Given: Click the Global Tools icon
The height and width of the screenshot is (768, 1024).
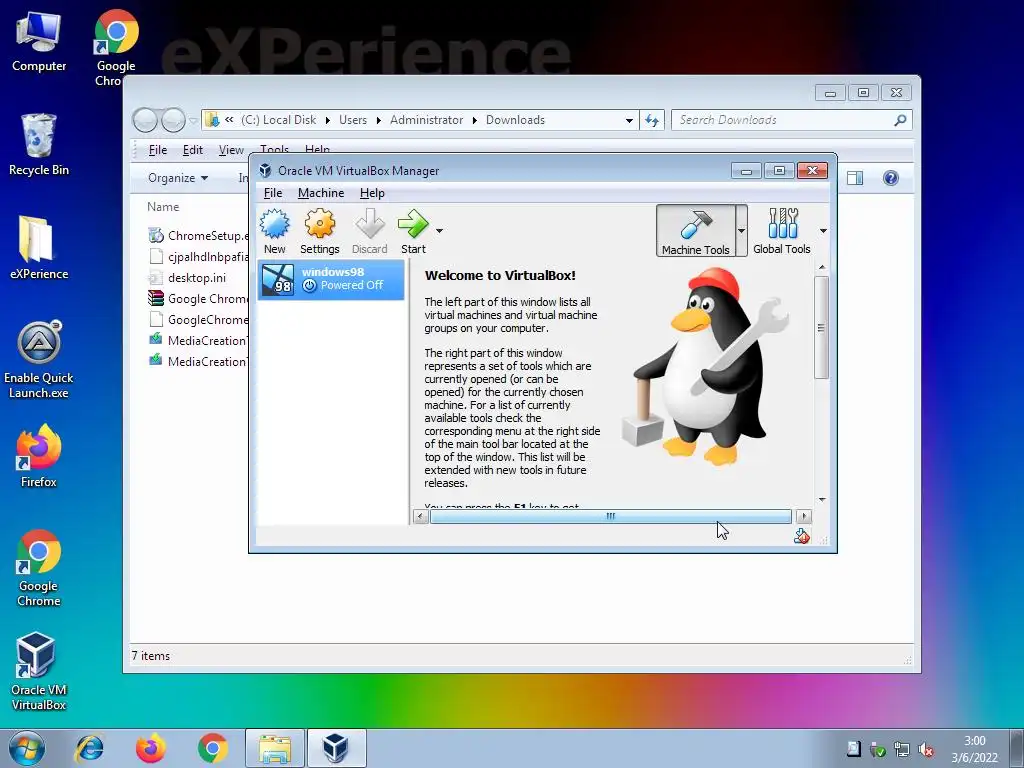Looking at the screenshot, I should click(782, 231).
